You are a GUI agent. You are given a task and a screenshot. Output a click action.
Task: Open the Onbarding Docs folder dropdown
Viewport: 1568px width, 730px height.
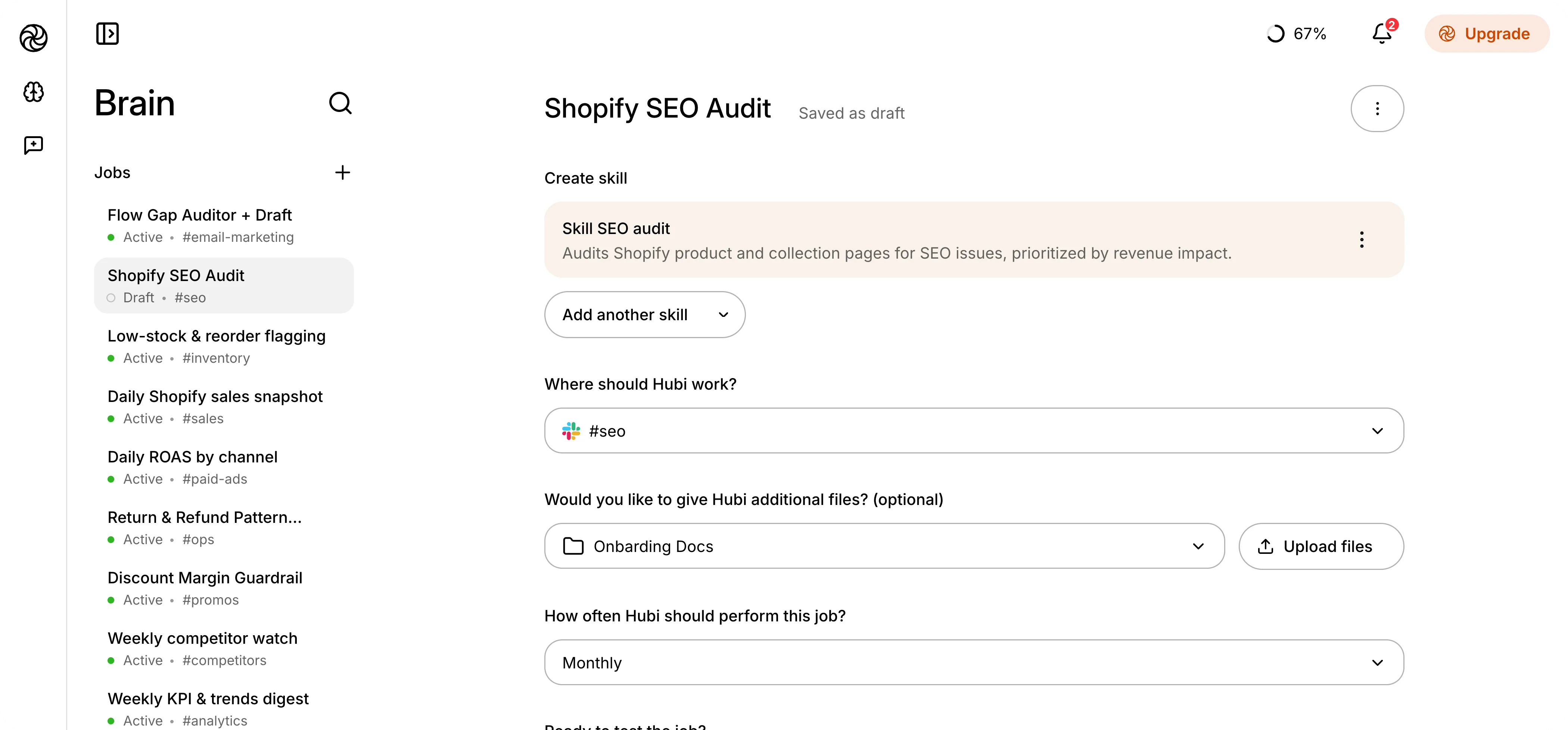884,546
